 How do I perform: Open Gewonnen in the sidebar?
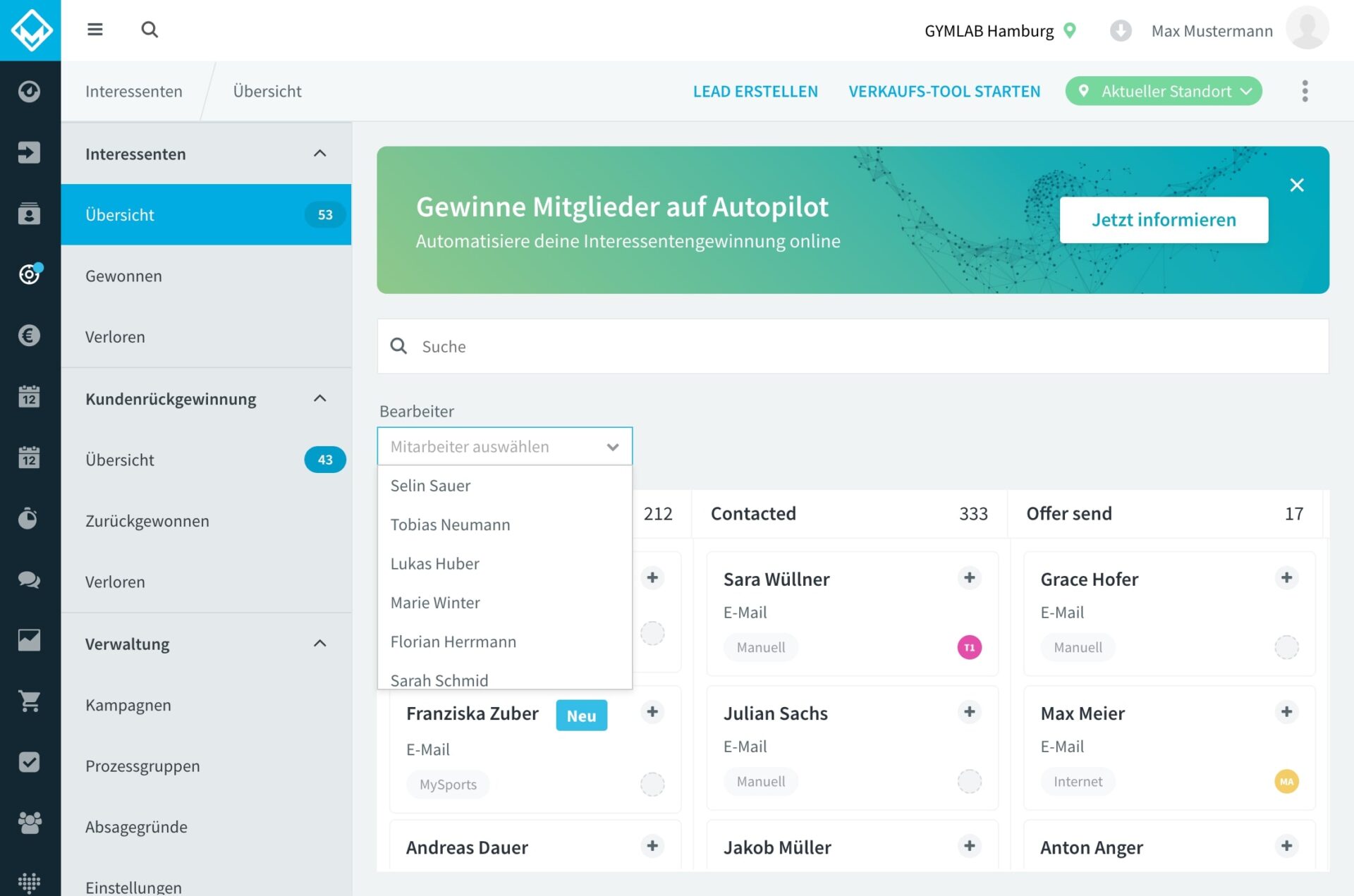[124, 276]
